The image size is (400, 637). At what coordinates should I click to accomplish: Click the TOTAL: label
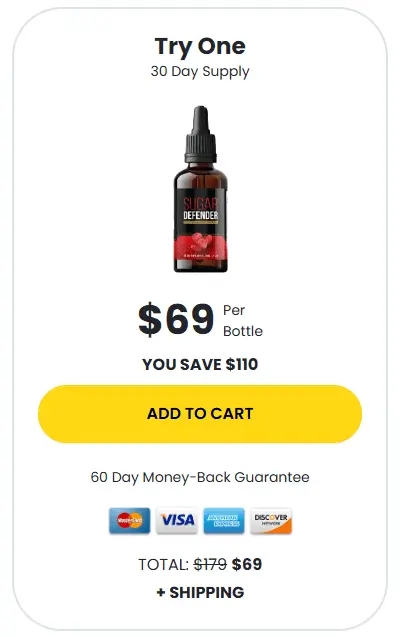[164, 565]
